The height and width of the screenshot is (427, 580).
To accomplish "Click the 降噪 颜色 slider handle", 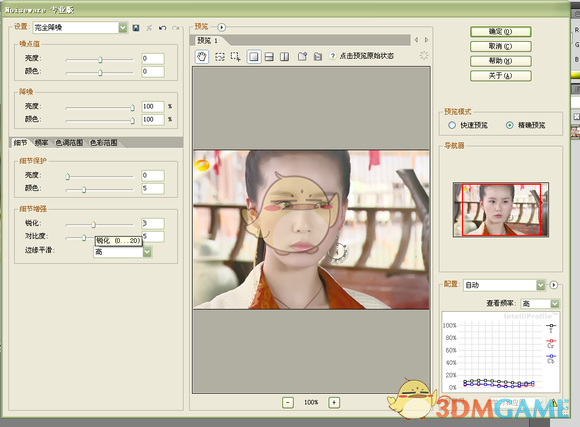I will (x=132, y=121).
